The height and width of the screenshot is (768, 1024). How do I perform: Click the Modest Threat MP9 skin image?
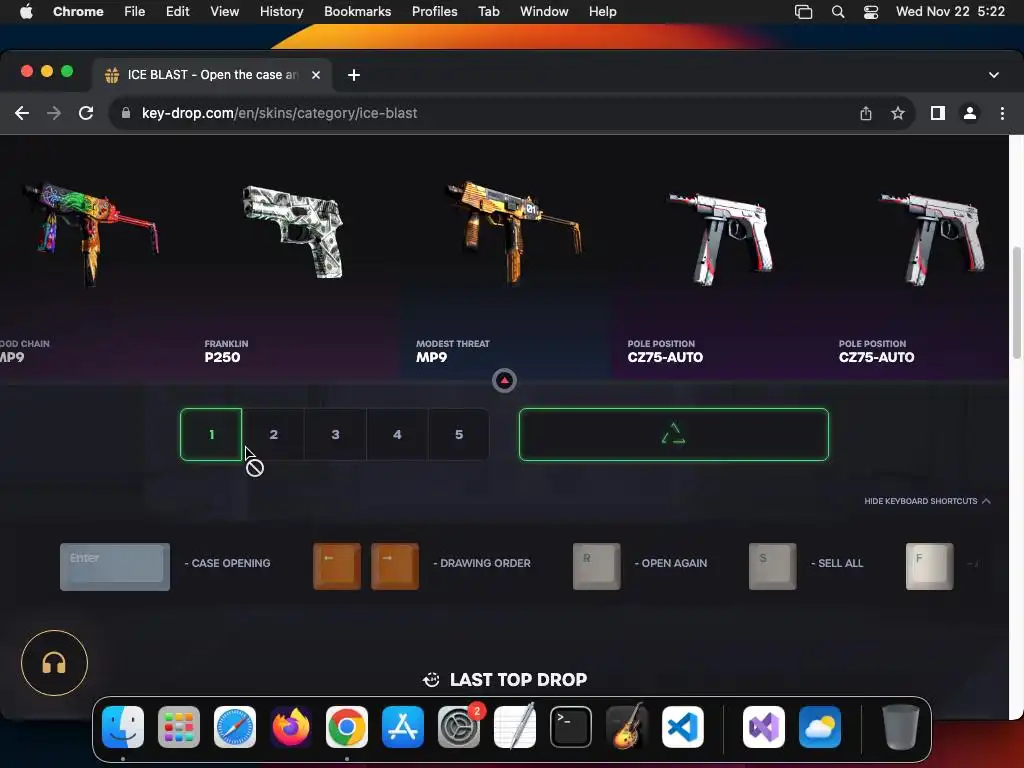click(513, 233)
